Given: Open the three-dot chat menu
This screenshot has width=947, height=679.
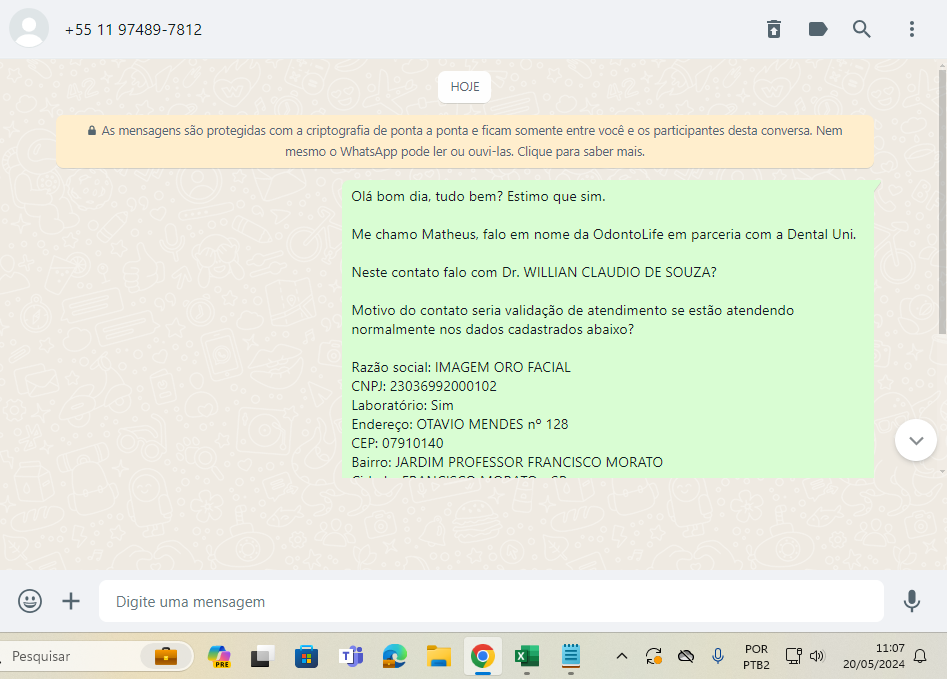Looking at the screenshot, I should [912, 29].
